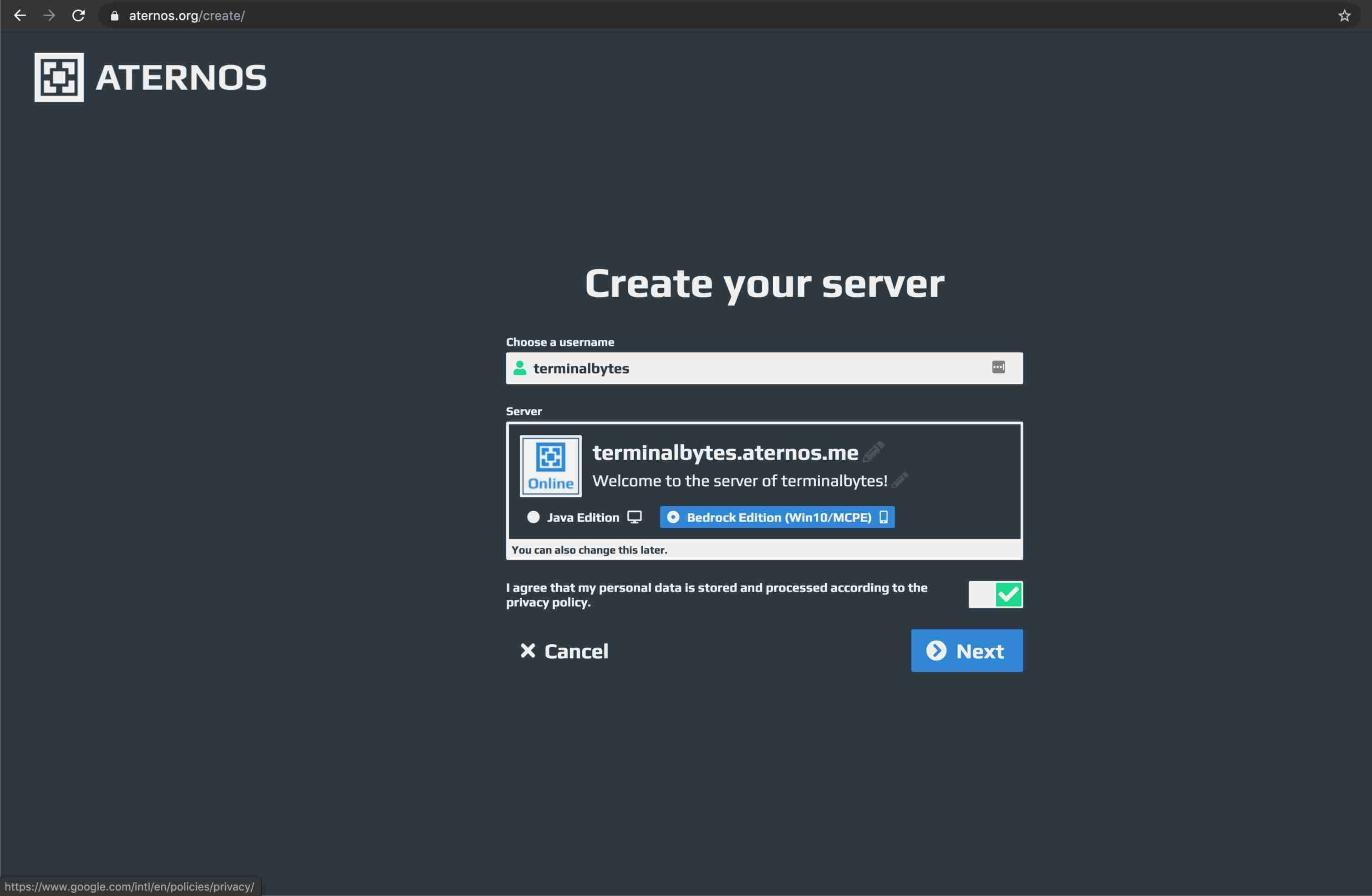Edit server address with pencil icon
Image resolution: width=1372 pixels, height=896 pixels.
874,452
